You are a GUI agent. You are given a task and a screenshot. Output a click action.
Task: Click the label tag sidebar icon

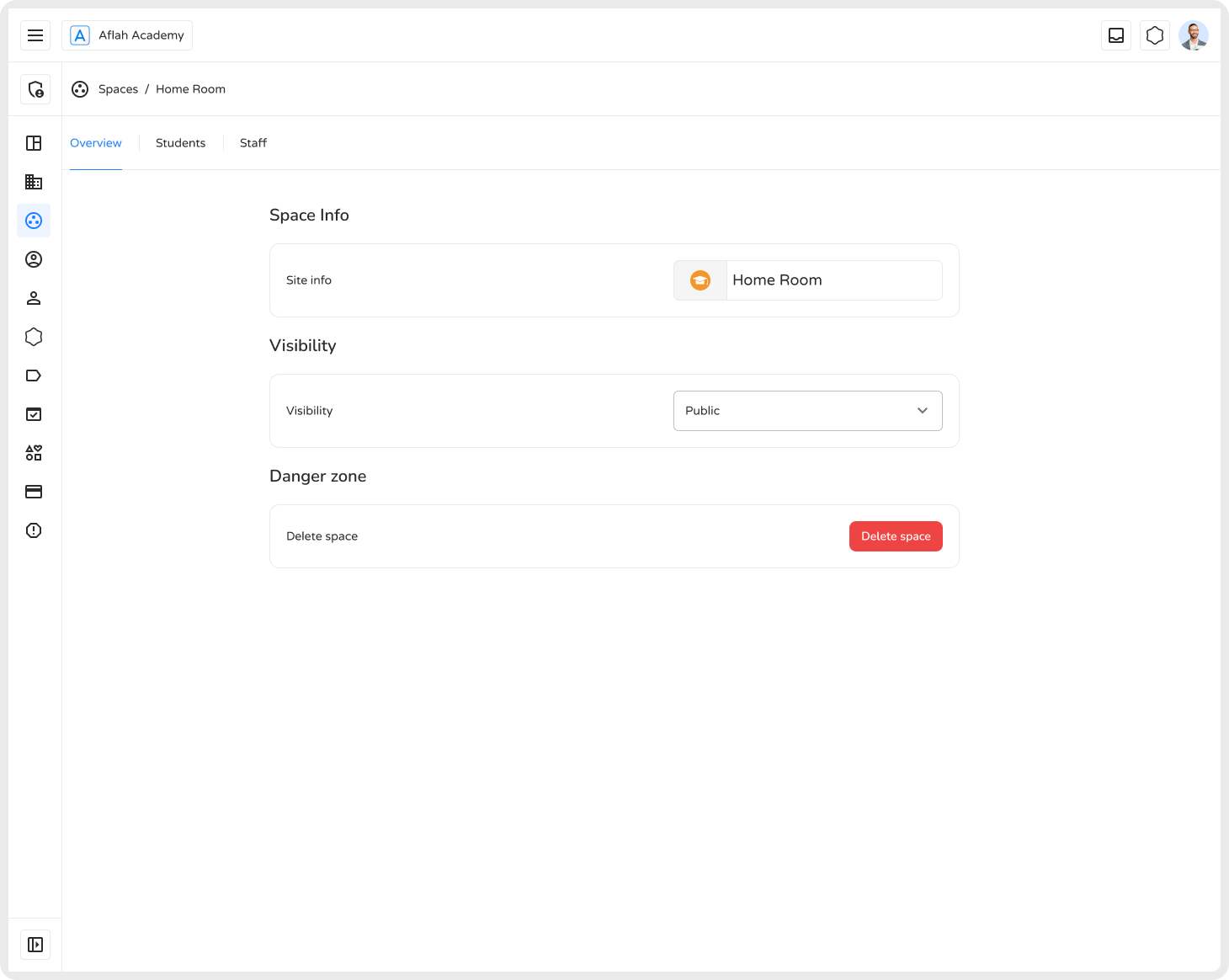[34, 375]
